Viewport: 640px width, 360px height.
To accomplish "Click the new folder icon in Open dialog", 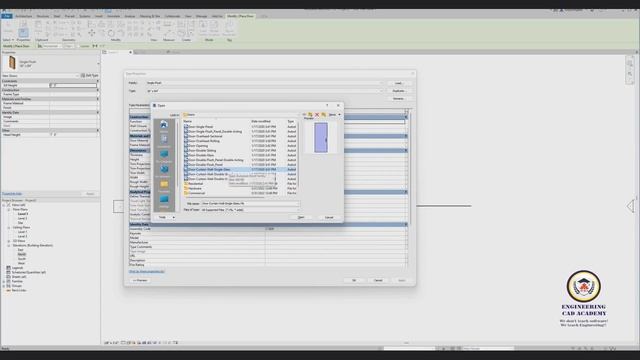I will click(324, 115).
